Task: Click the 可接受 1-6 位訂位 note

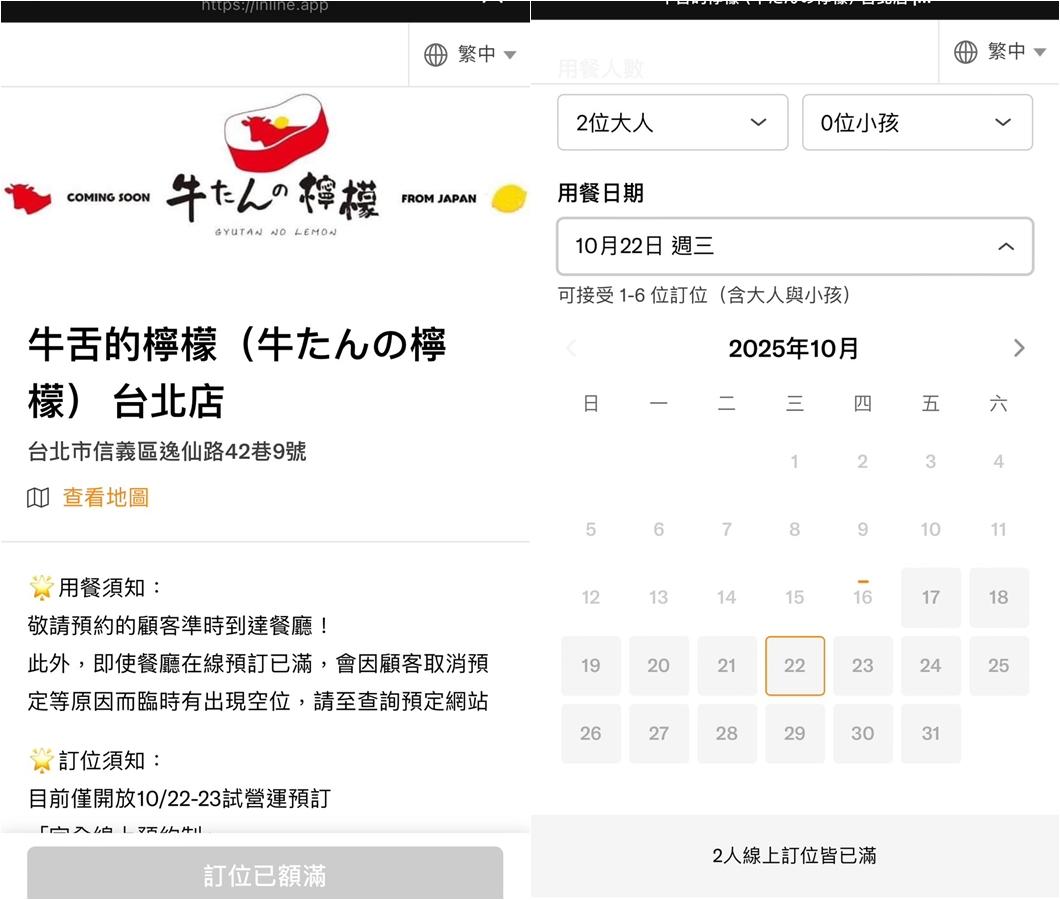Action: (x=704, y=295)
